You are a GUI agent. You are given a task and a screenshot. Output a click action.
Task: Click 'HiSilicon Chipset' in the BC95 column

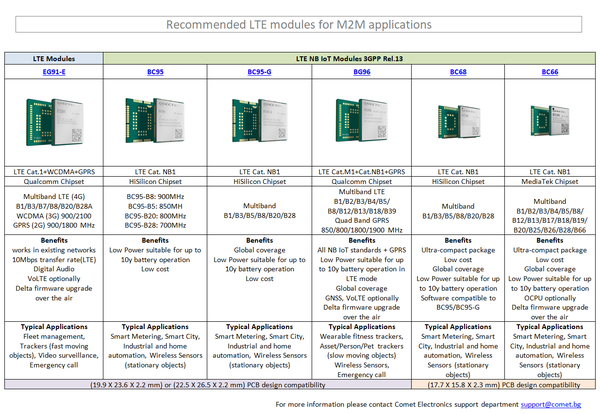coord(155,181)
